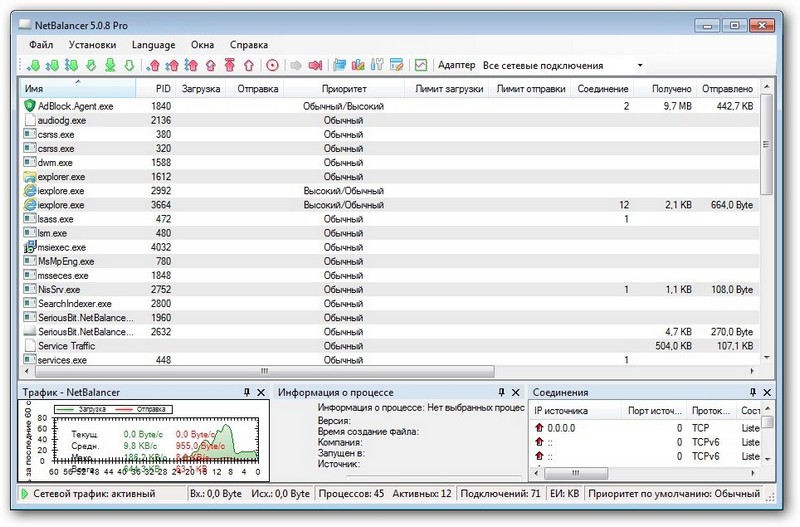800x527 pixels.
Task: Click Сетевой трафик: активный status text
Action: click(x=94, y=494)
